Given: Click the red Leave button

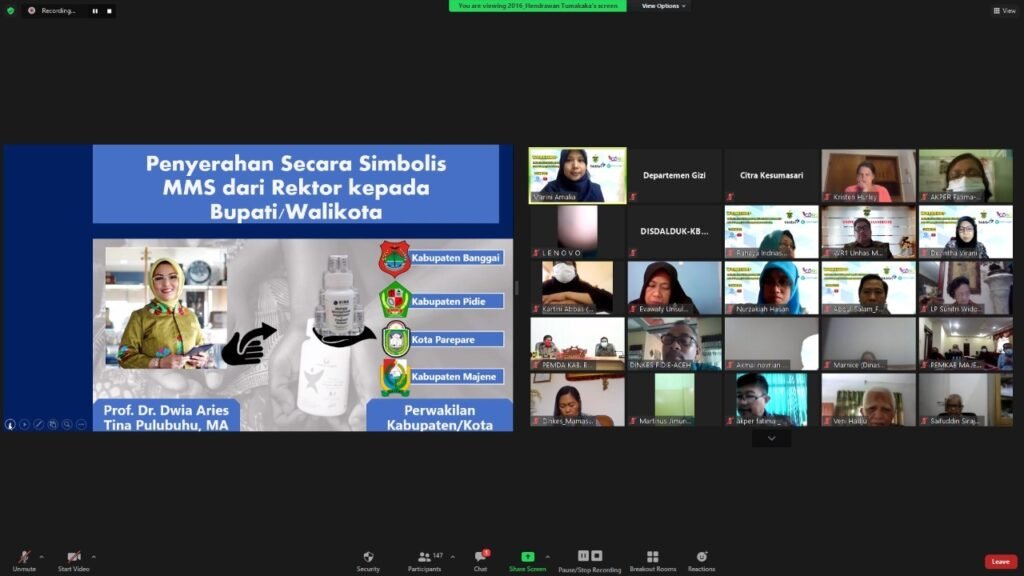Looking at the screenshot, I should pyautogui.click(x=1000, y=562).
